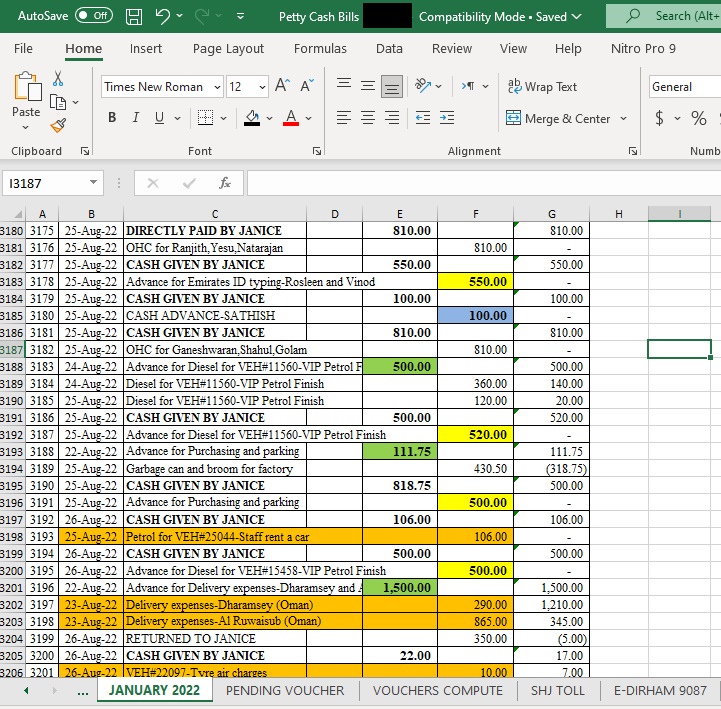The image size is (721, 709).
Task: Increase font size with large A icon
Action: tap(282, 86)
